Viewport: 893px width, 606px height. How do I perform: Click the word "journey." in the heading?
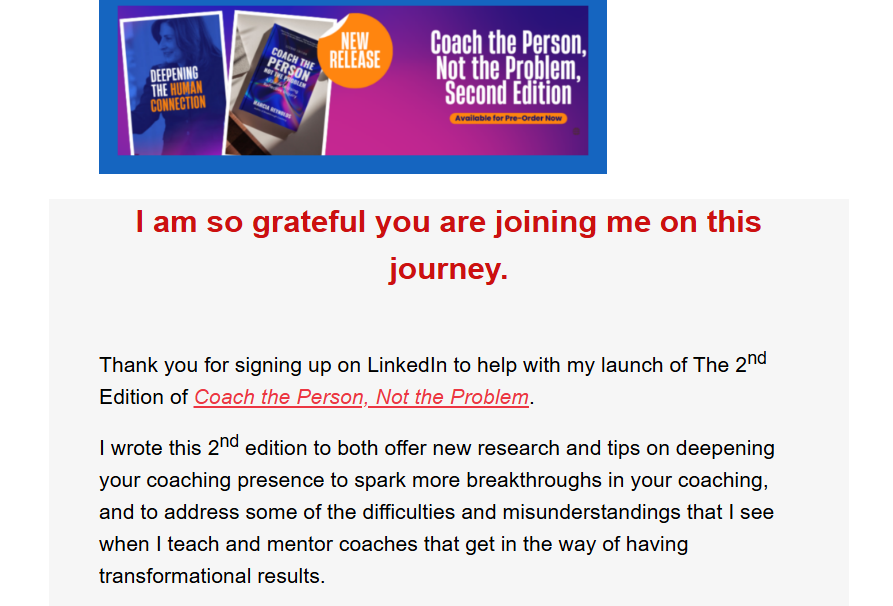click(x=448, y=269)
